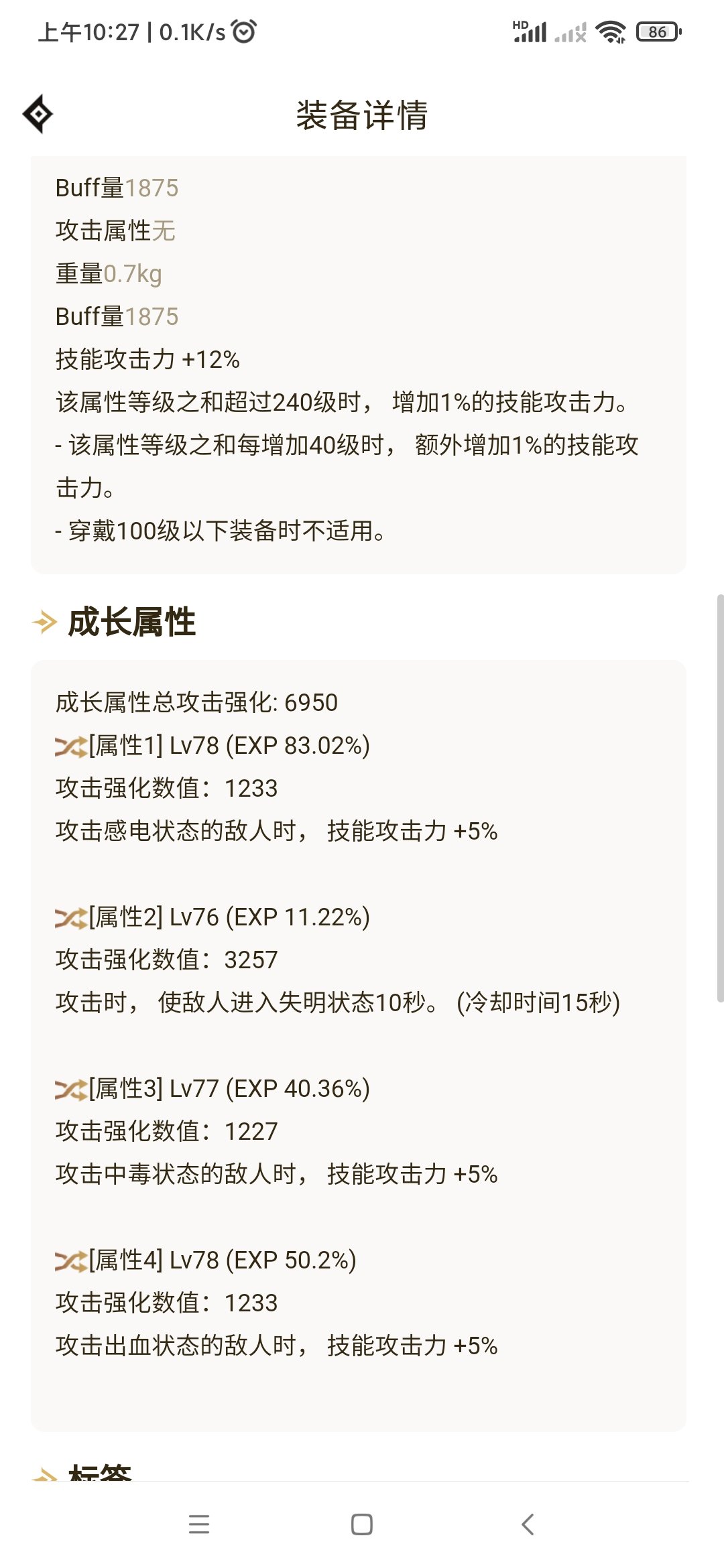
Task: Open the alarm clock icon in status bar
Action: coord(243,30)
